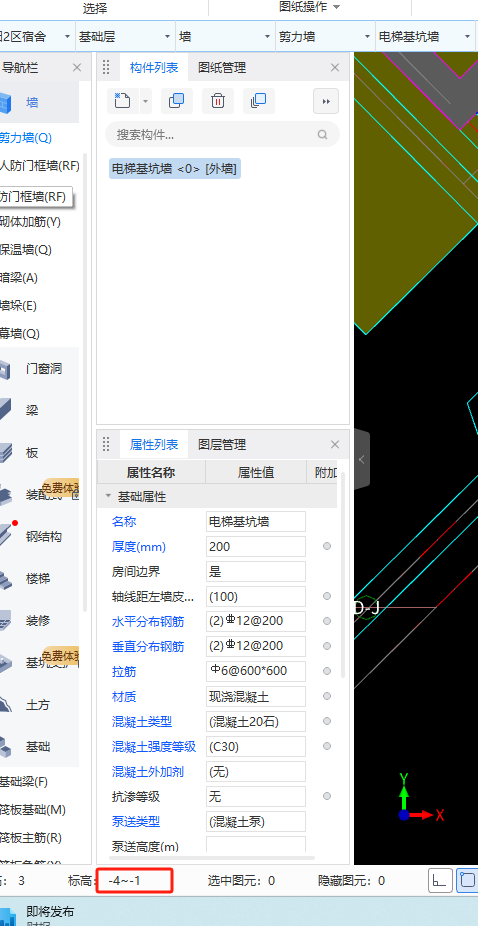Image resolution: width=478 pixels, height=926 pixels.
Task: Open the new component dropdown arrow
Action: pyautogui.click(x=145, y=102)
